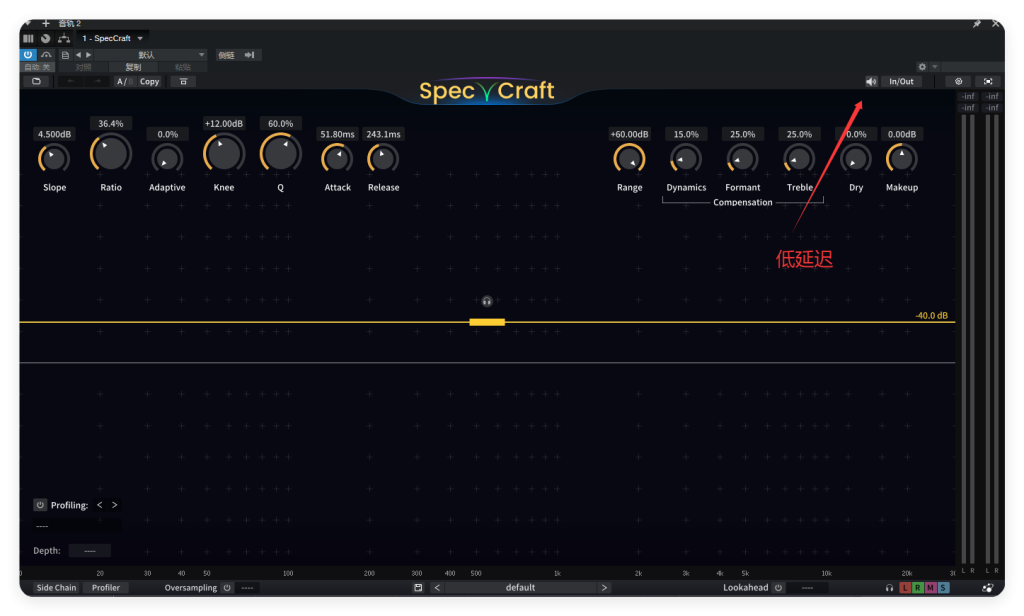Expand the arrow beside the host gear

935,67
